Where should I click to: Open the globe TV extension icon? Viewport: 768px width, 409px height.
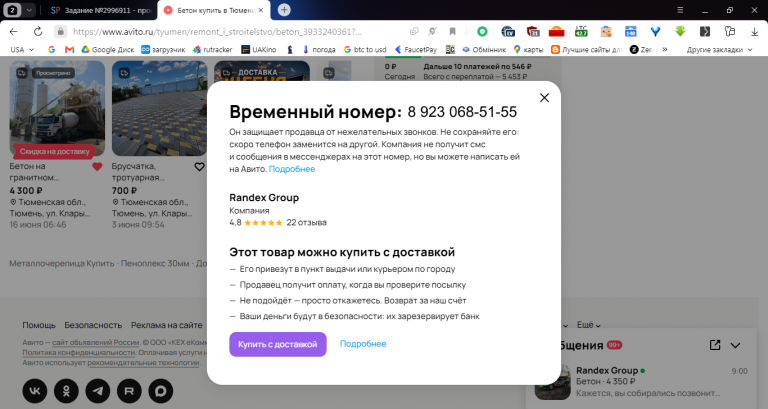pos(508,32)
